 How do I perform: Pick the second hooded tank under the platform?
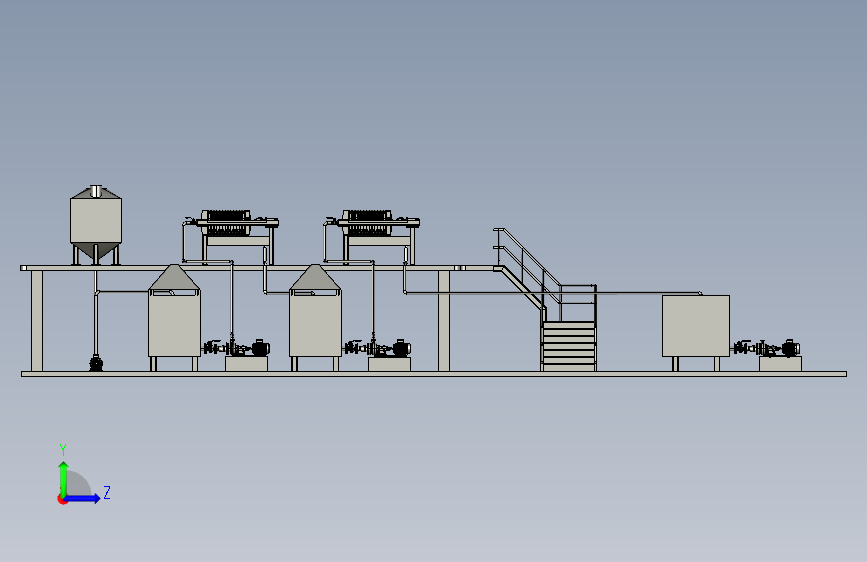[315, 317]
